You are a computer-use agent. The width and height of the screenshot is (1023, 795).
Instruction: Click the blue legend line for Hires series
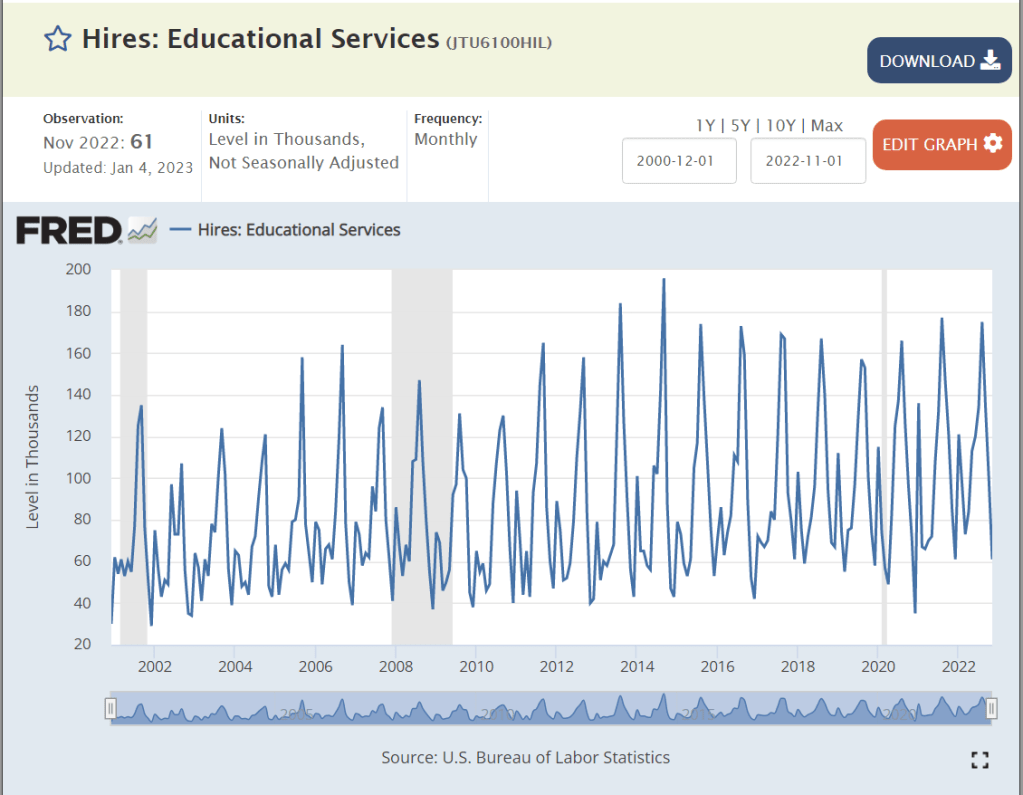(181, 230)
